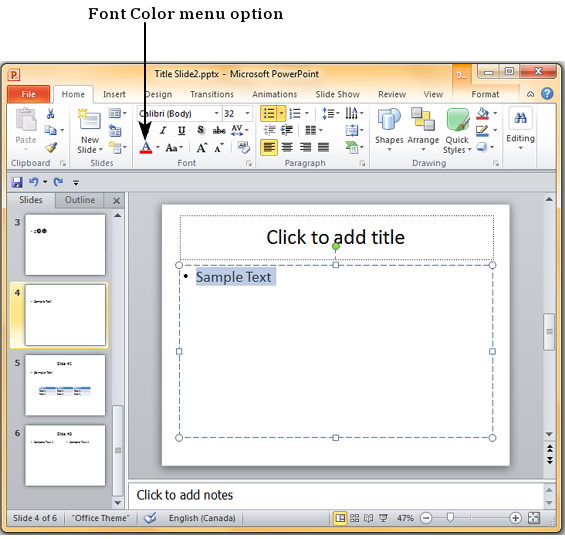Increase font size with large A

202,148
